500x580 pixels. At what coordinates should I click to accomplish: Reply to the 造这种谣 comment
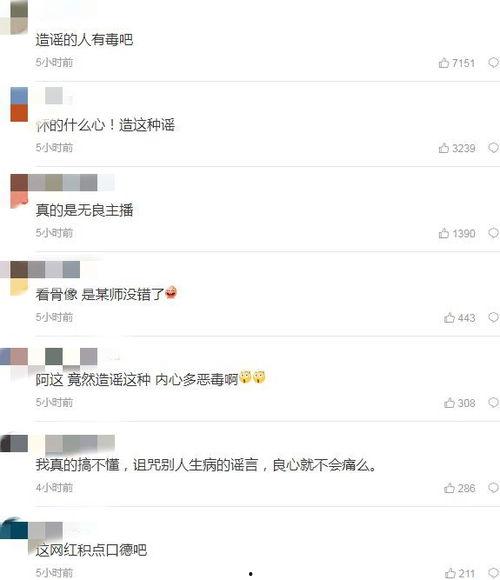click(x=493, y=148)
